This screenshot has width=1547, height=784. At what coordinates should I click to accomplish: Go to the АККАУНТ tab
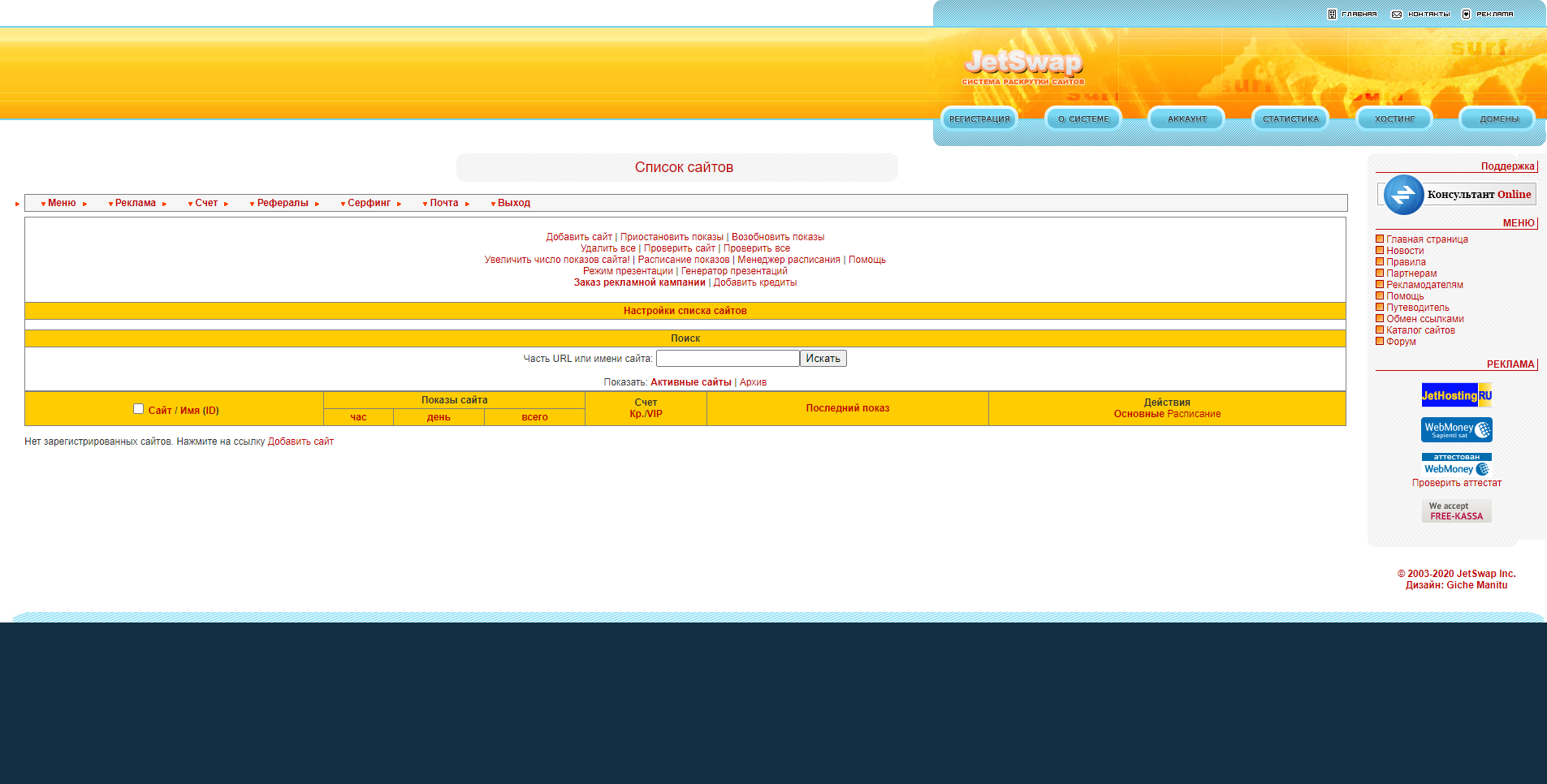coord(1186,119)
